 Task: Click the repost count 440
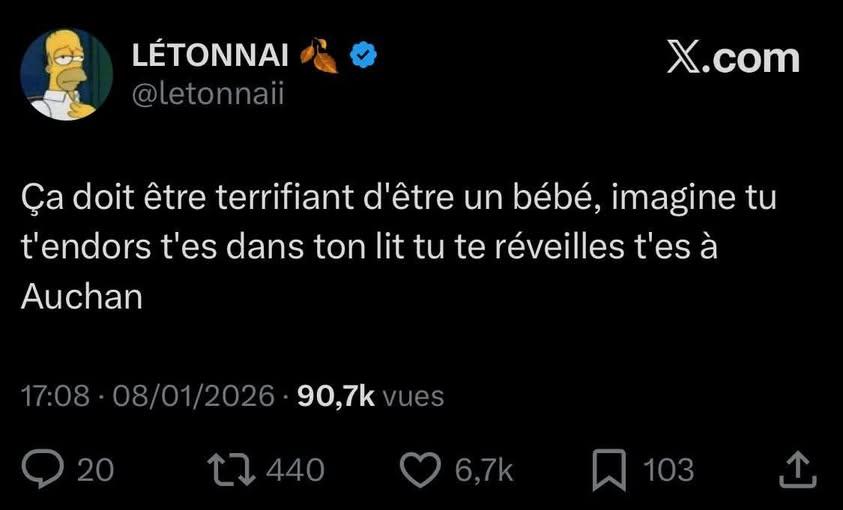point(297,469)
